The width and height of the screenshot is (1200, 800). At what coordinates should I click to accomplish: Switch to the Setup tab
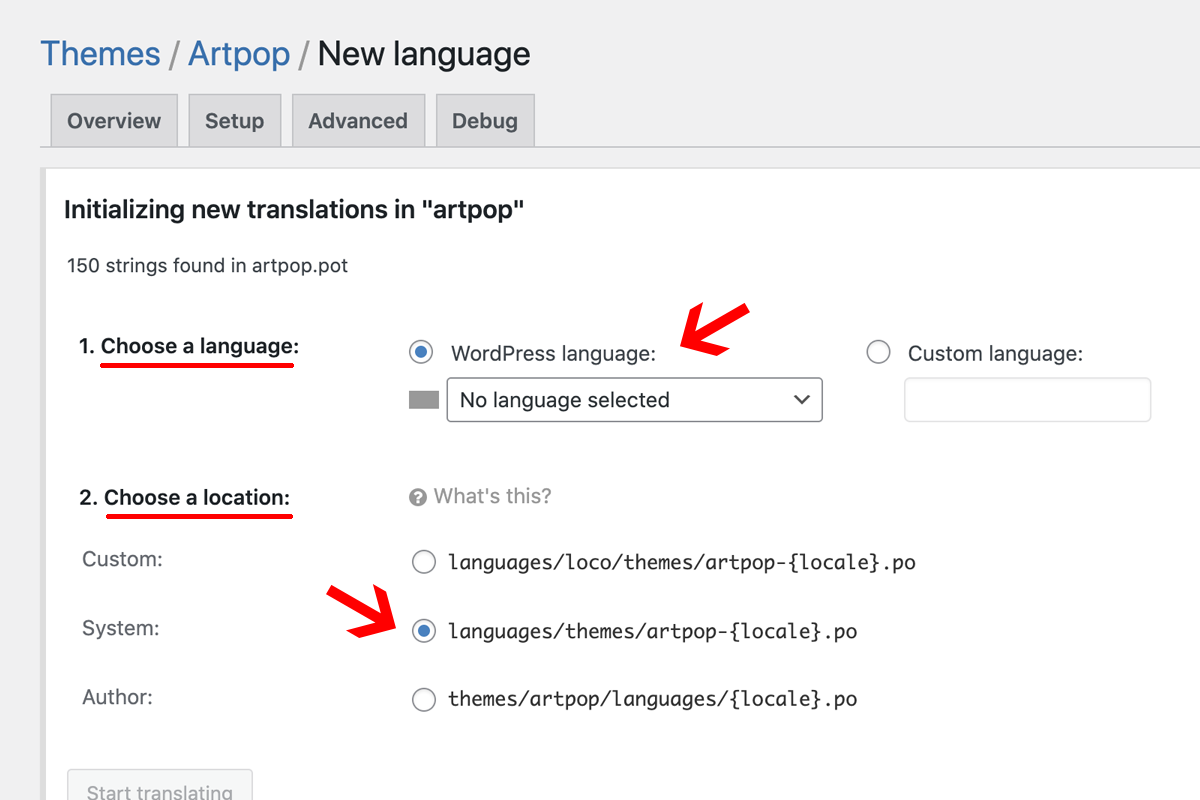(x=234, y=121)
